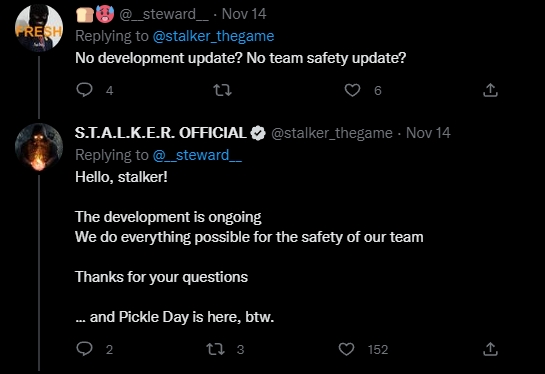Open the FRESH profile avatar
The height and width of the screenshot is (374, 545).
tap(39, 28)
